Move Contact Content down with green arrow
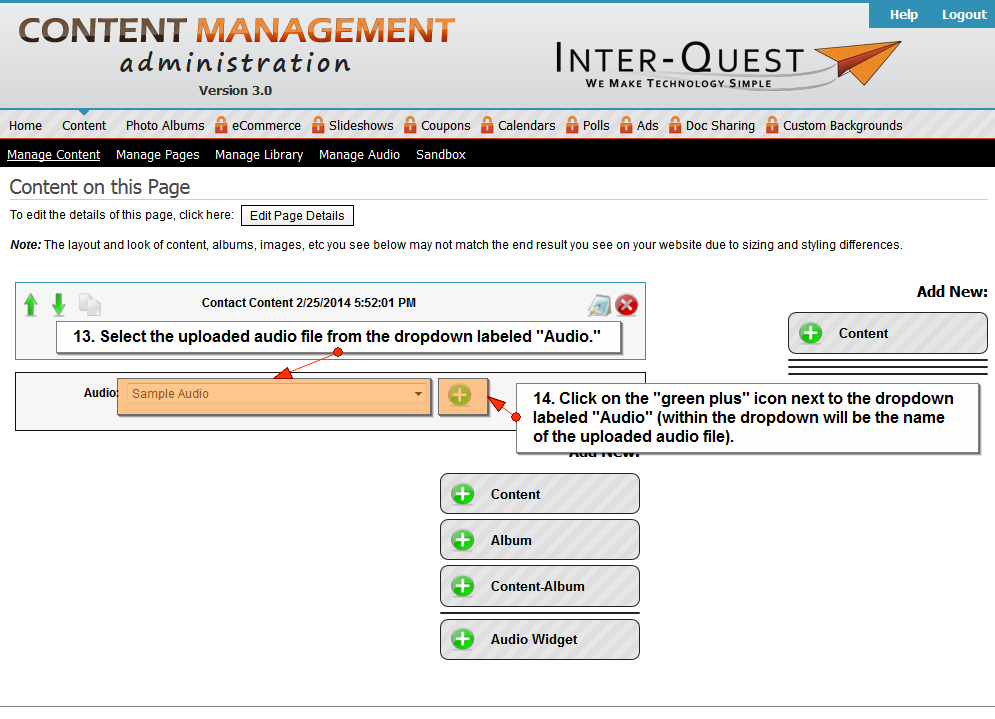This screenshot has width=995, height=719. pyautogui.click(x=59, y=304)
